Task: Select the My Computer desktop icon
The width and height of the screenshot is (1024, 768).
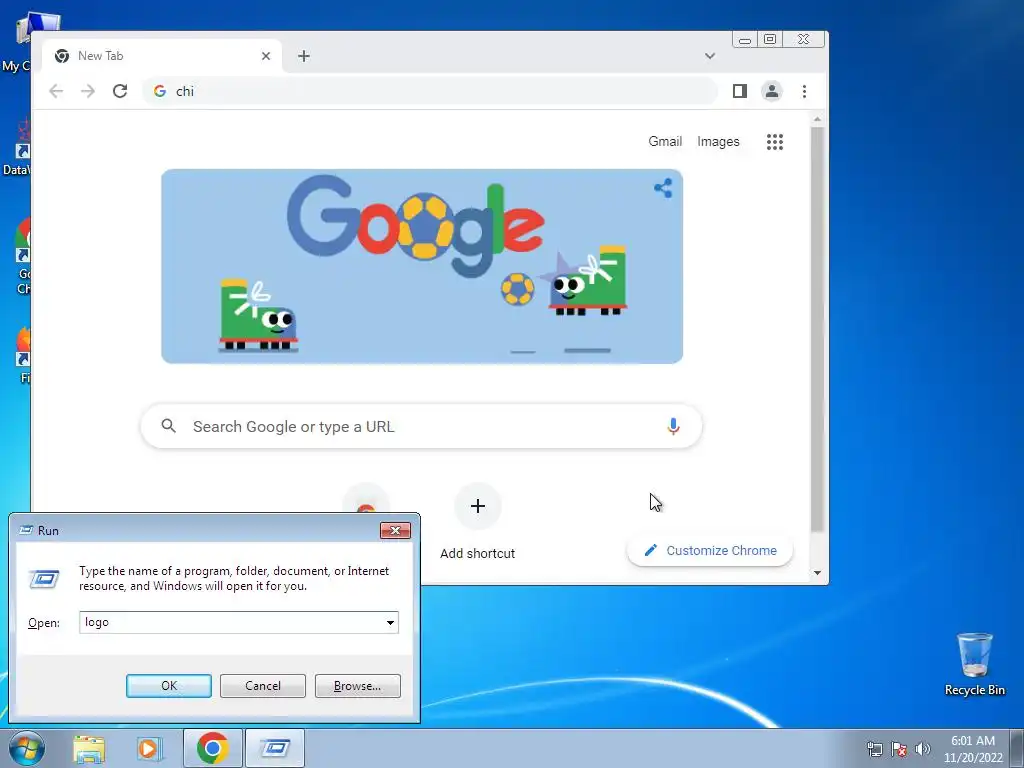Action: coord(16,42)
